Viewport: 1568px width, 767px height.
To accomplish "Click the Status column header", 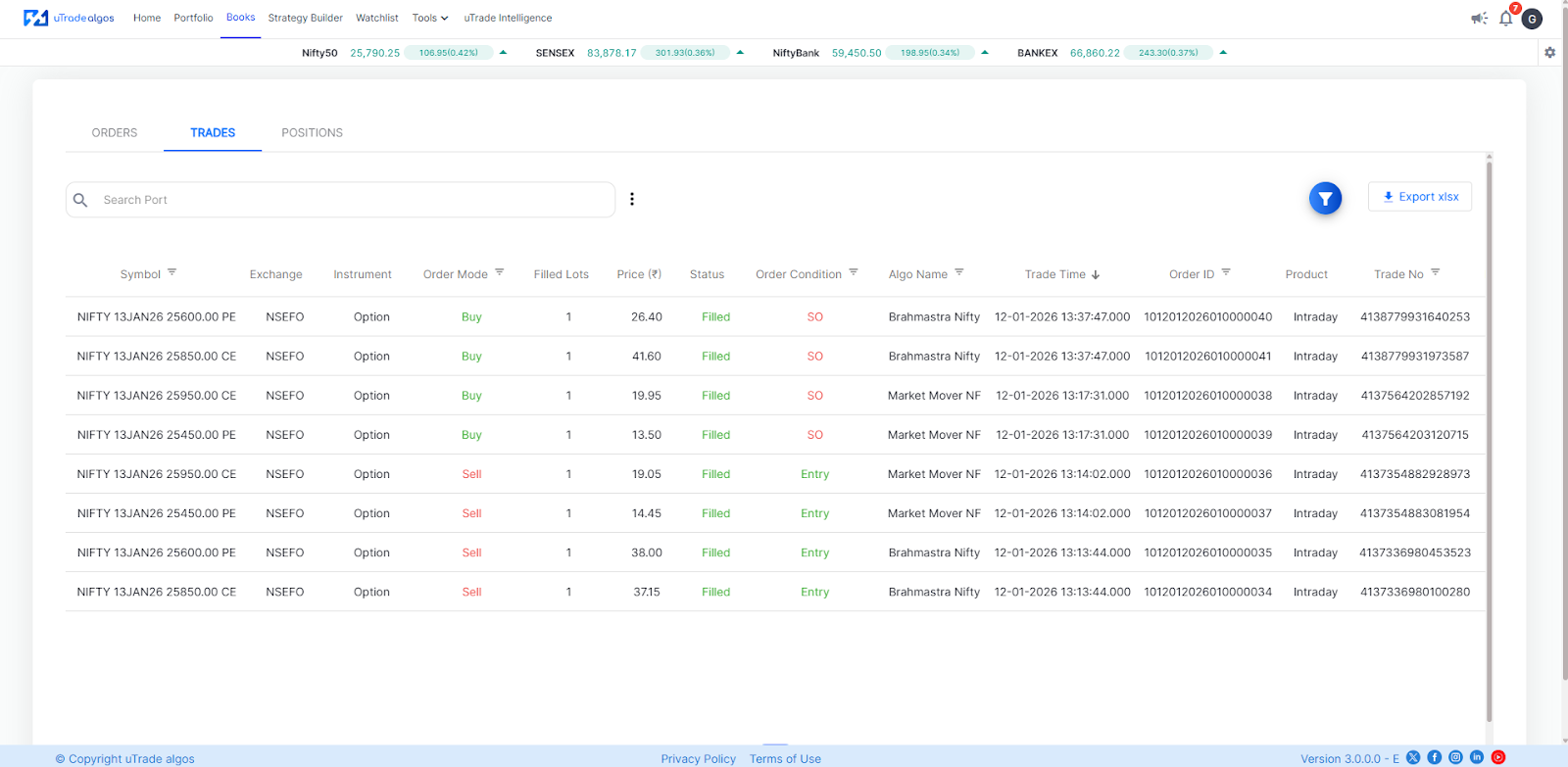I will 707,274.
